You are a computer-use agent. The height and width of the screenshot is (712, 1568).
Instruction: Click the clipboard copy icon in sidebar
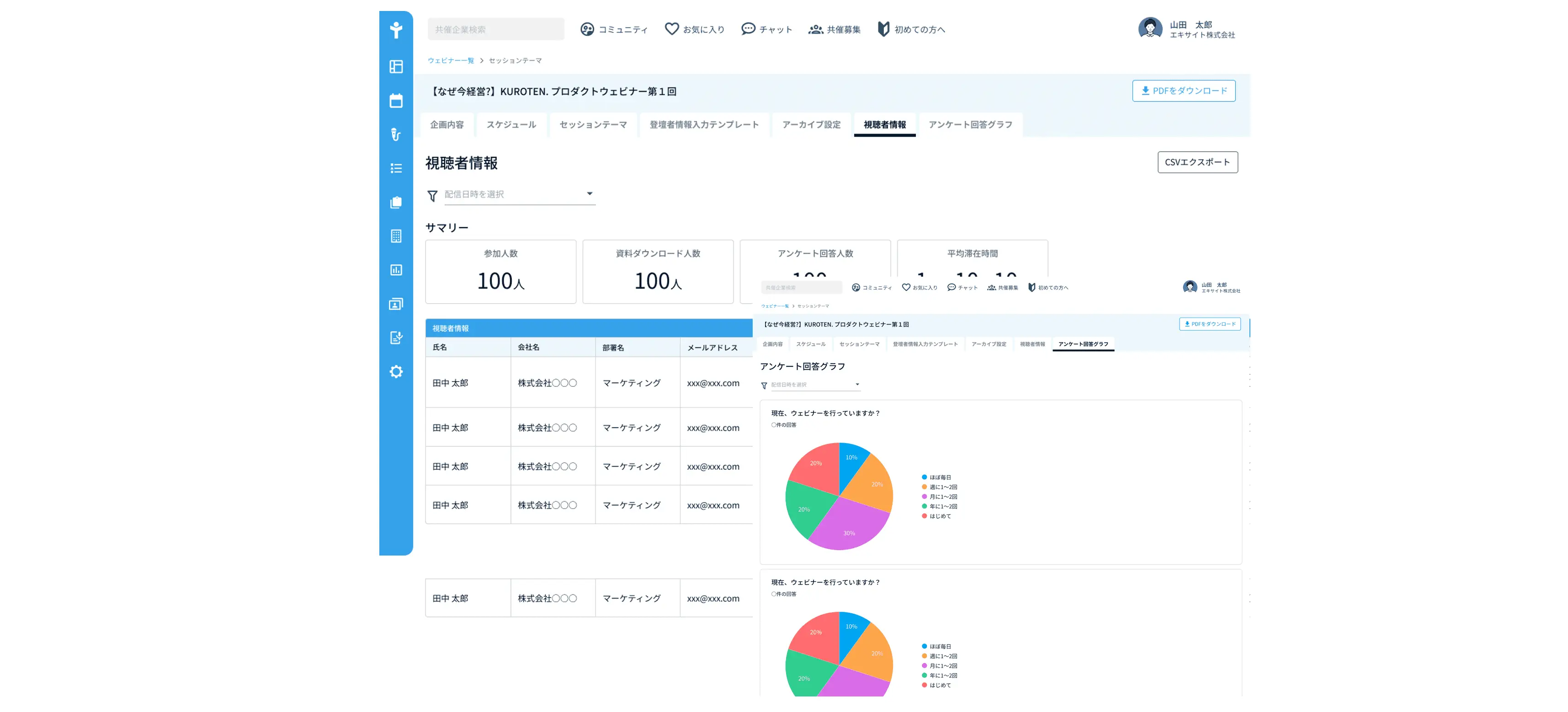pos(396,202)
